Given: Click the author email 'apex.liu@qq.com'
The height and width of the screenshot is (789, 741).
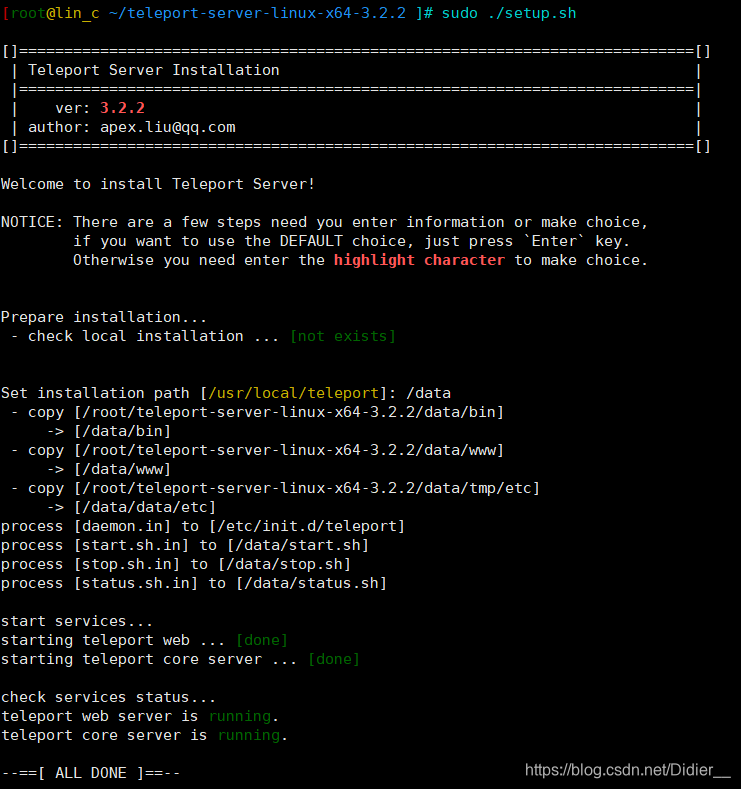Looking at the screenshot, I should [168, 127].
